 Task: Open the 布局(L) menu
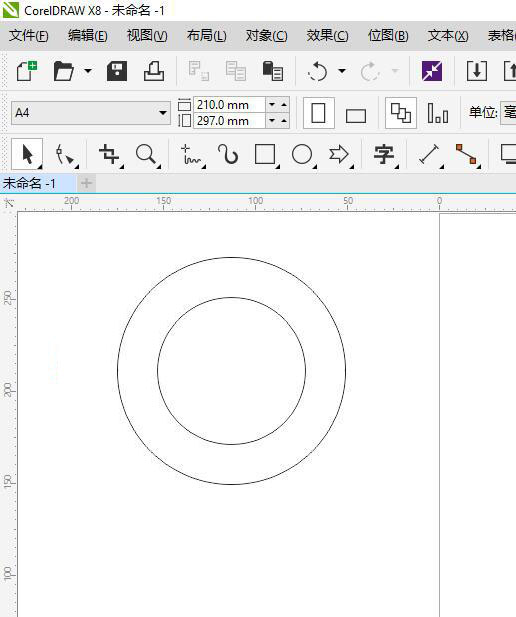click(x=206, y=36)
